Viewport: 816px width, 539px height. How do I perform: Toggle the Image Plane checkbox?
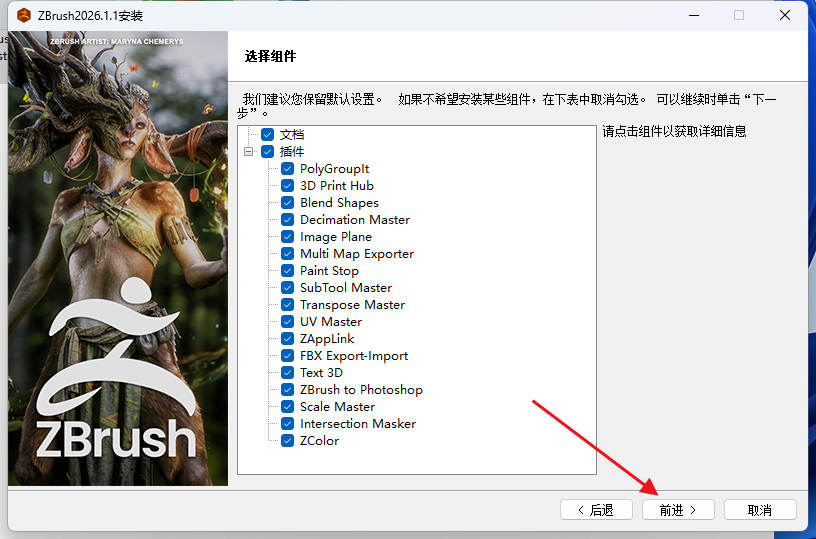tap(287, 237)
